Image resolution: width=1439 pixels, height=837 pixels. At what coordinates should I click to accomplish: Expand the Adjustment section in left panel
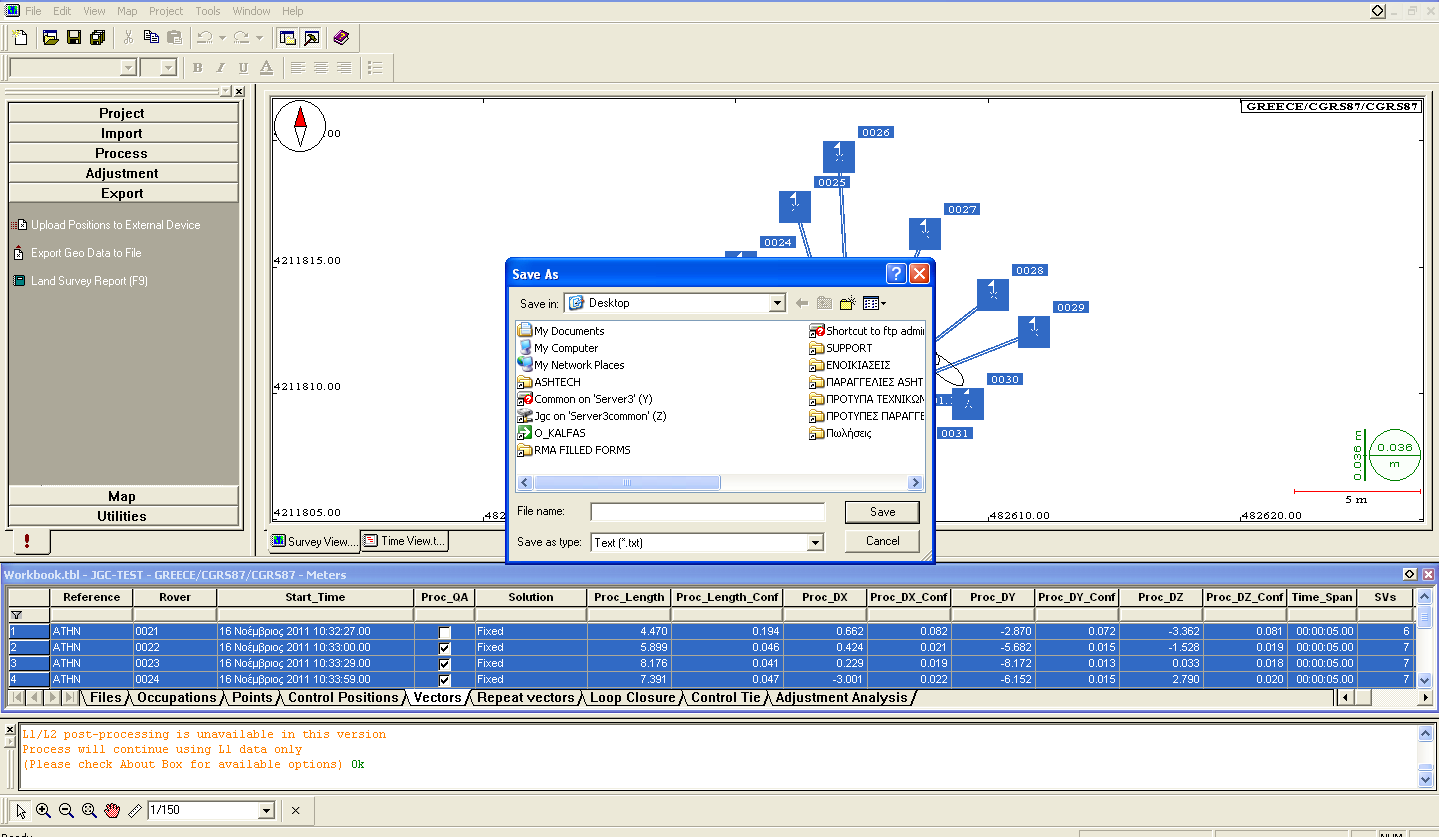(x=122, y=173)
